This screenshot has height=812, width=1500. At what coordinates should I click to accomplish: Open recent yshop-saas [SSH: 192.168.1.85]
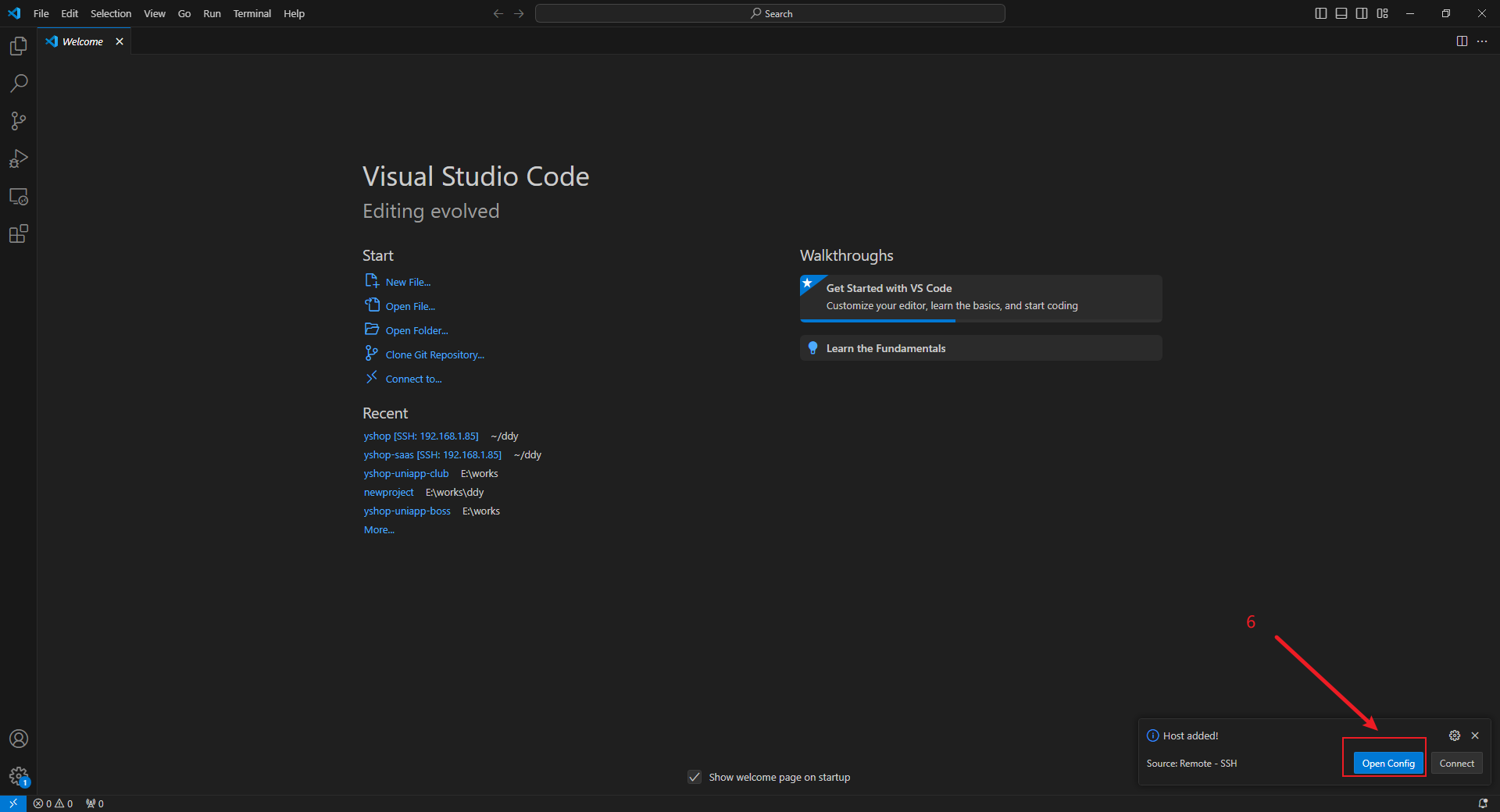tap(433, 455)
